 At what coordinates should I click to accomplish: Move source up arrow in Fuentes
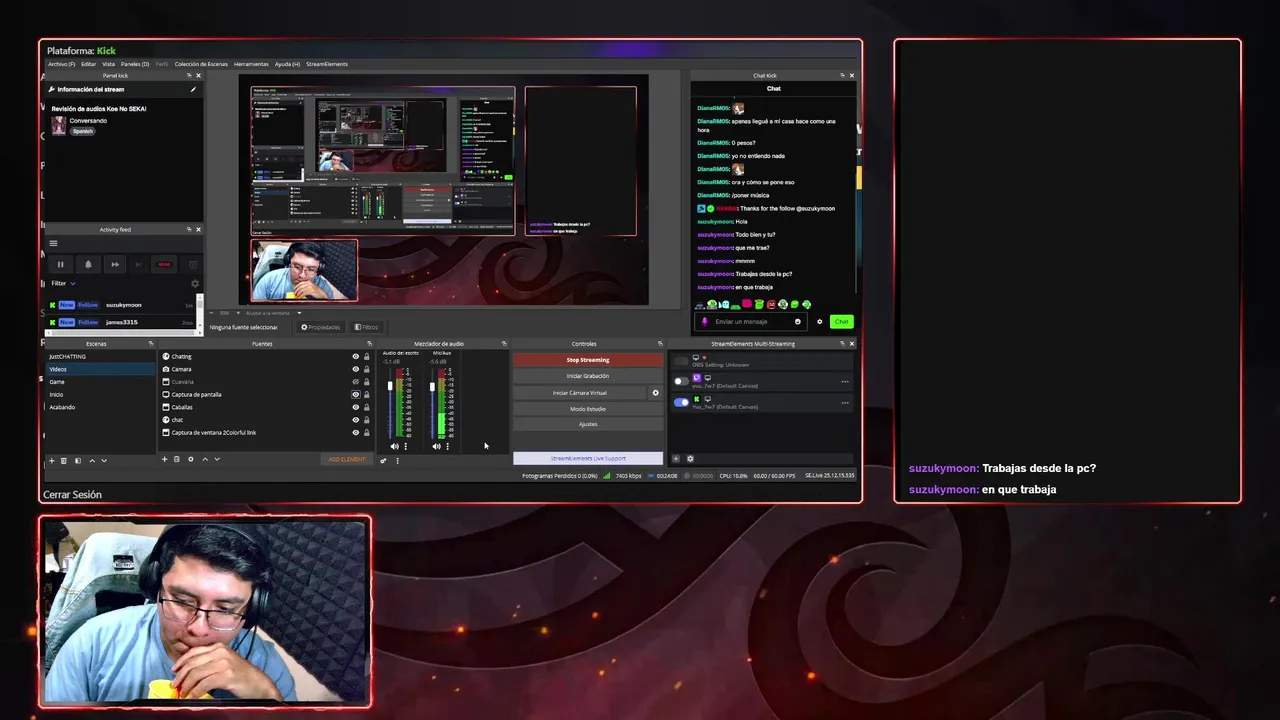pos(205,459)
